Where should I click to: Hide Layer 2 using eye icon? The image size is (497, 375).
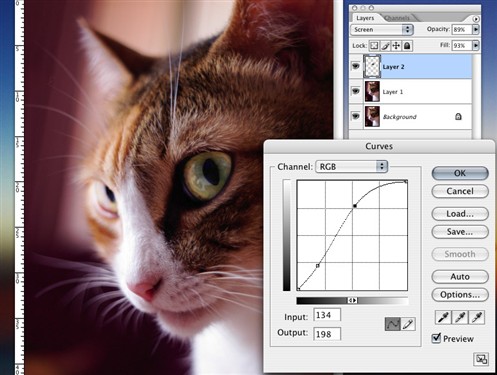[356, 66]
